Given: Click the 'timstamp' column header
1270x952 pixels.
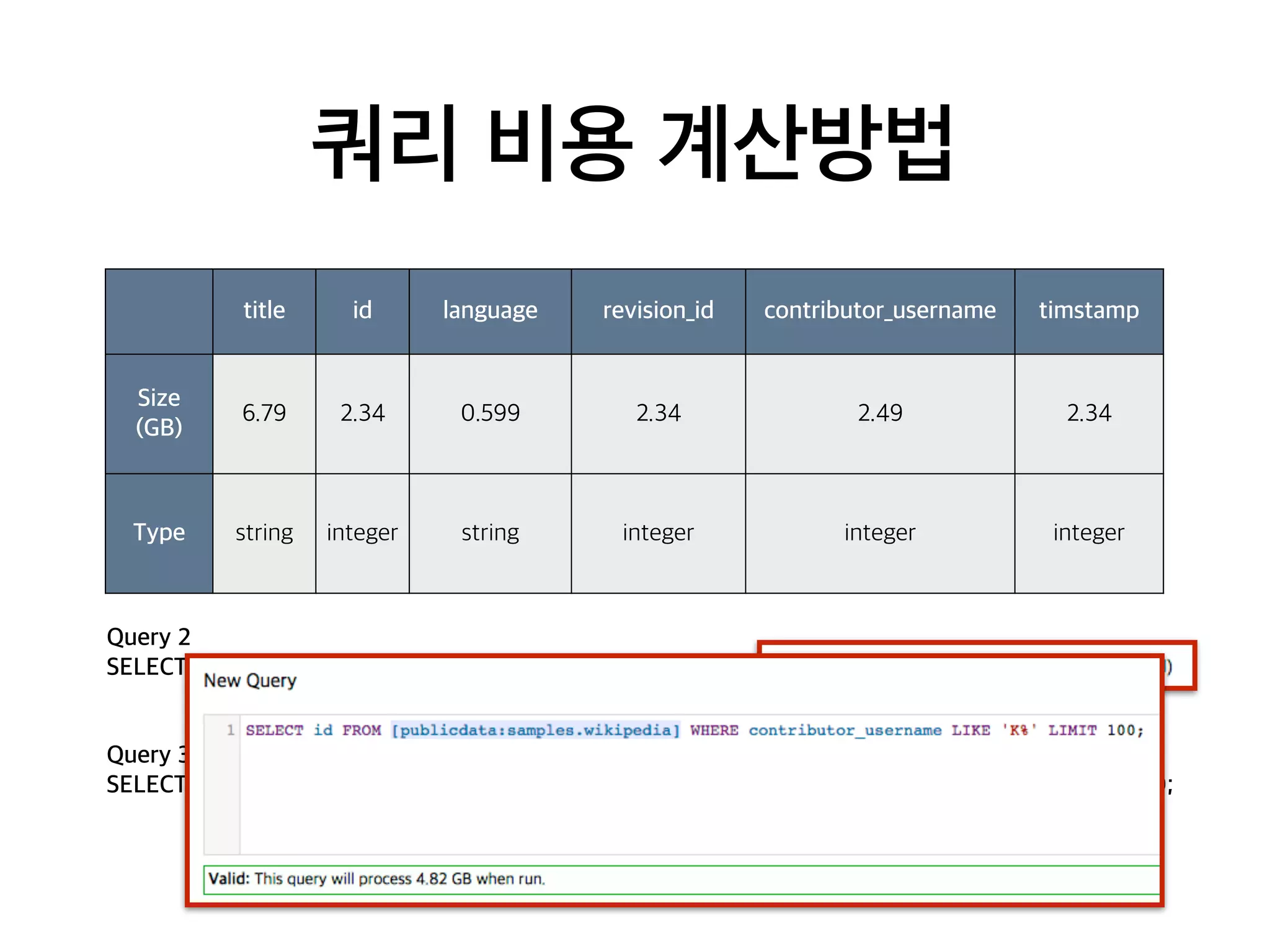Looking at the screenshot, I should pos(1089,311).
